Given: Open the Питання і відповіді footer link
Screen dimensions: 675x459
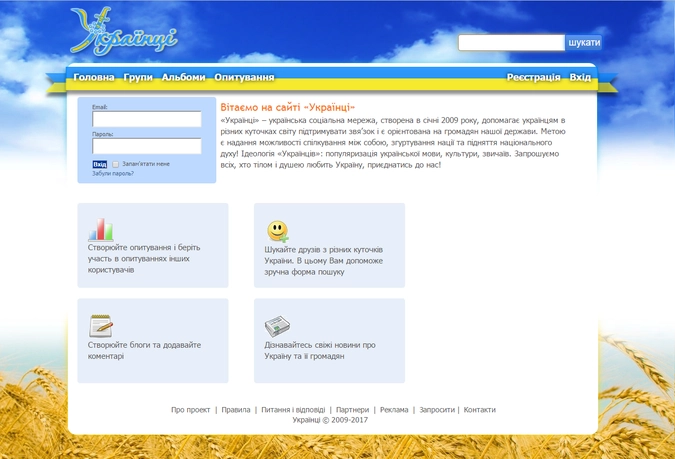Looking at the screenshot, I should (293, 410).
